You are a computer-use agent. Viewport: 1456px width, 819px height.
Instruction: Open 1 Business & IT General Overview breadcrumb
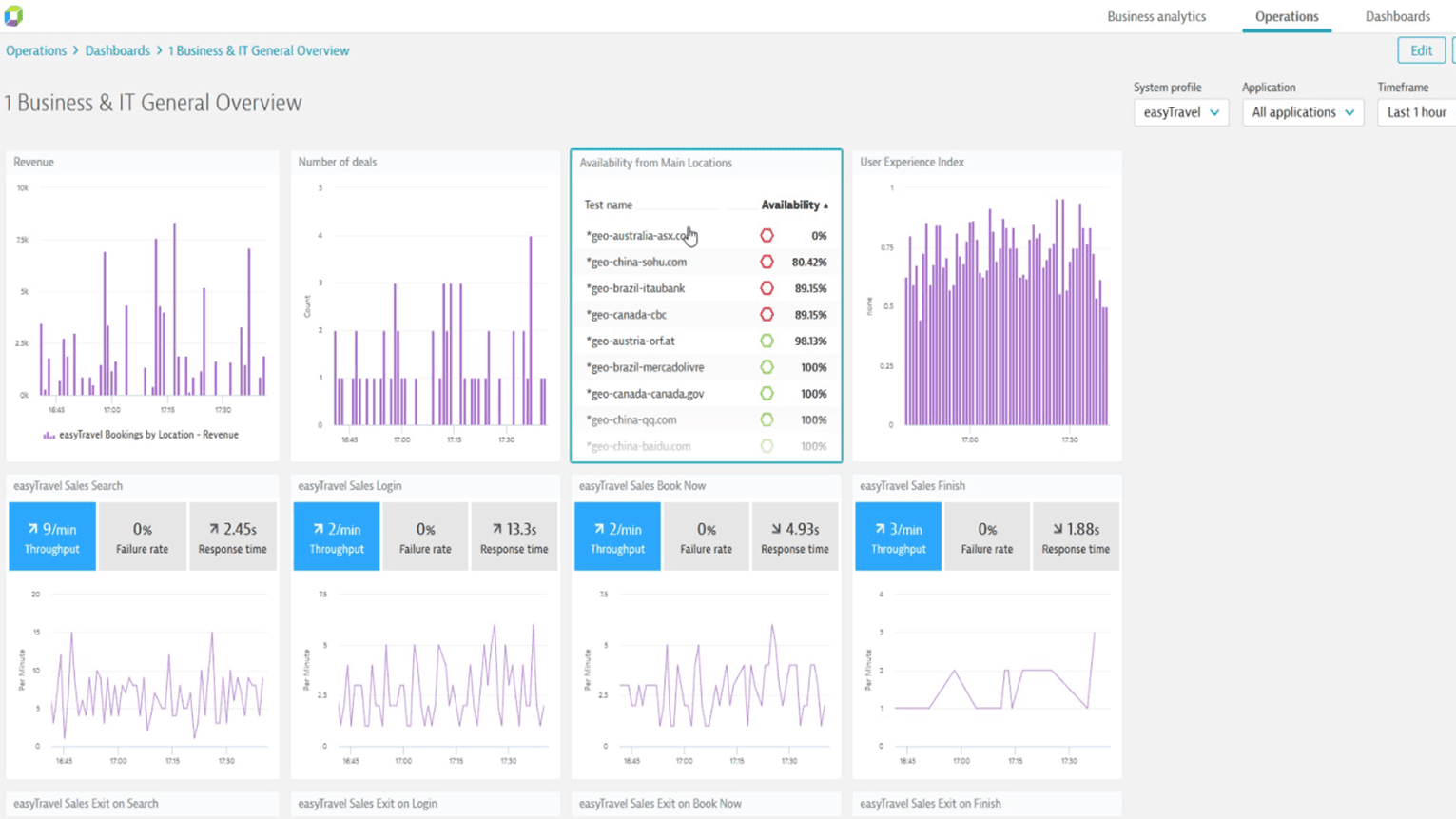(x=259, y=51)
